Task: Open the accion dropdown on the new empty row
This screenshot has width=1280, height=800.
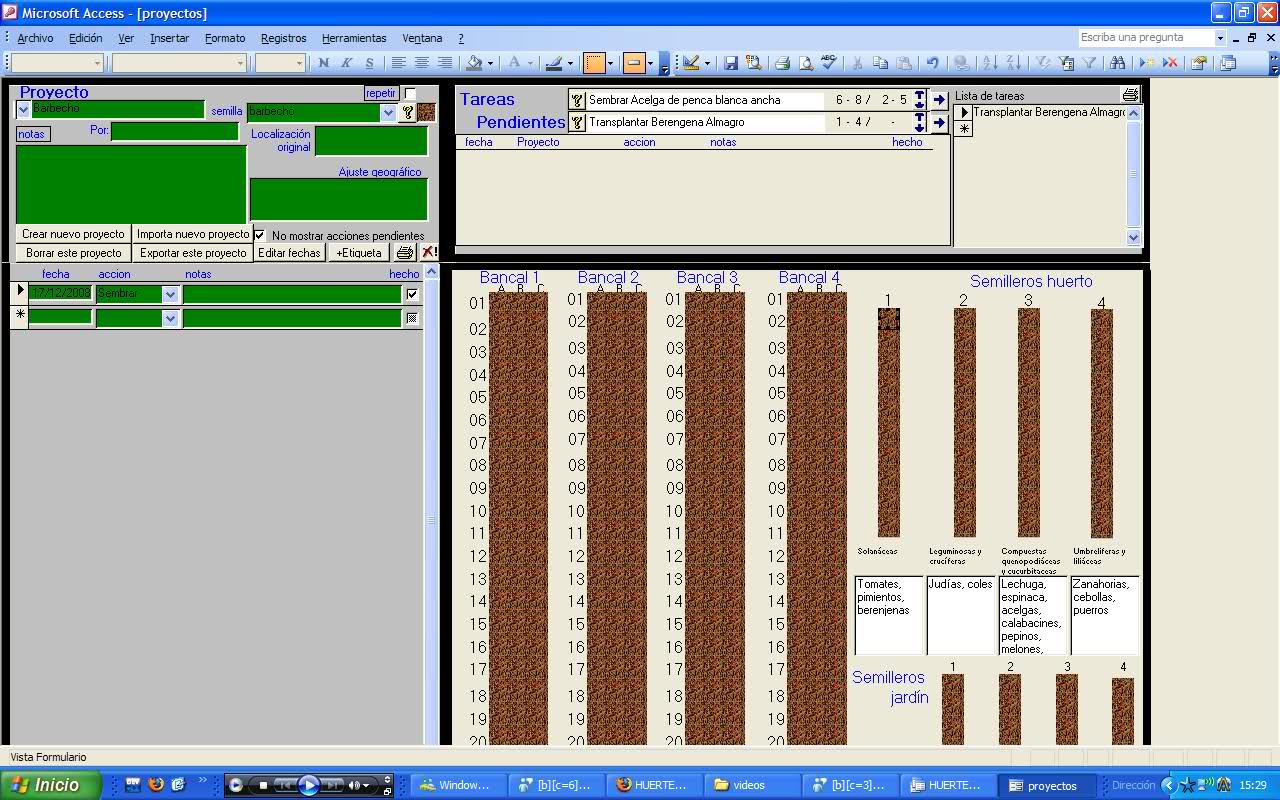Action: (170, 318)
